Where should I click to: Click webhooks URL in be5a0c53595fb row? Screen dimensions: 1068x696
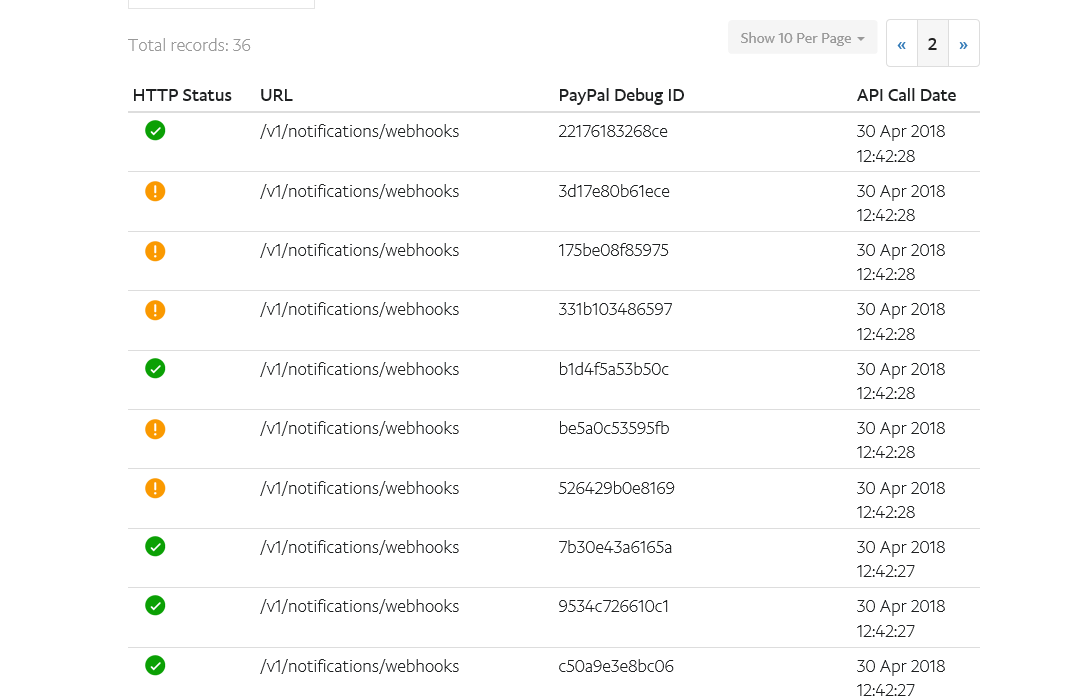click(359, 429)
